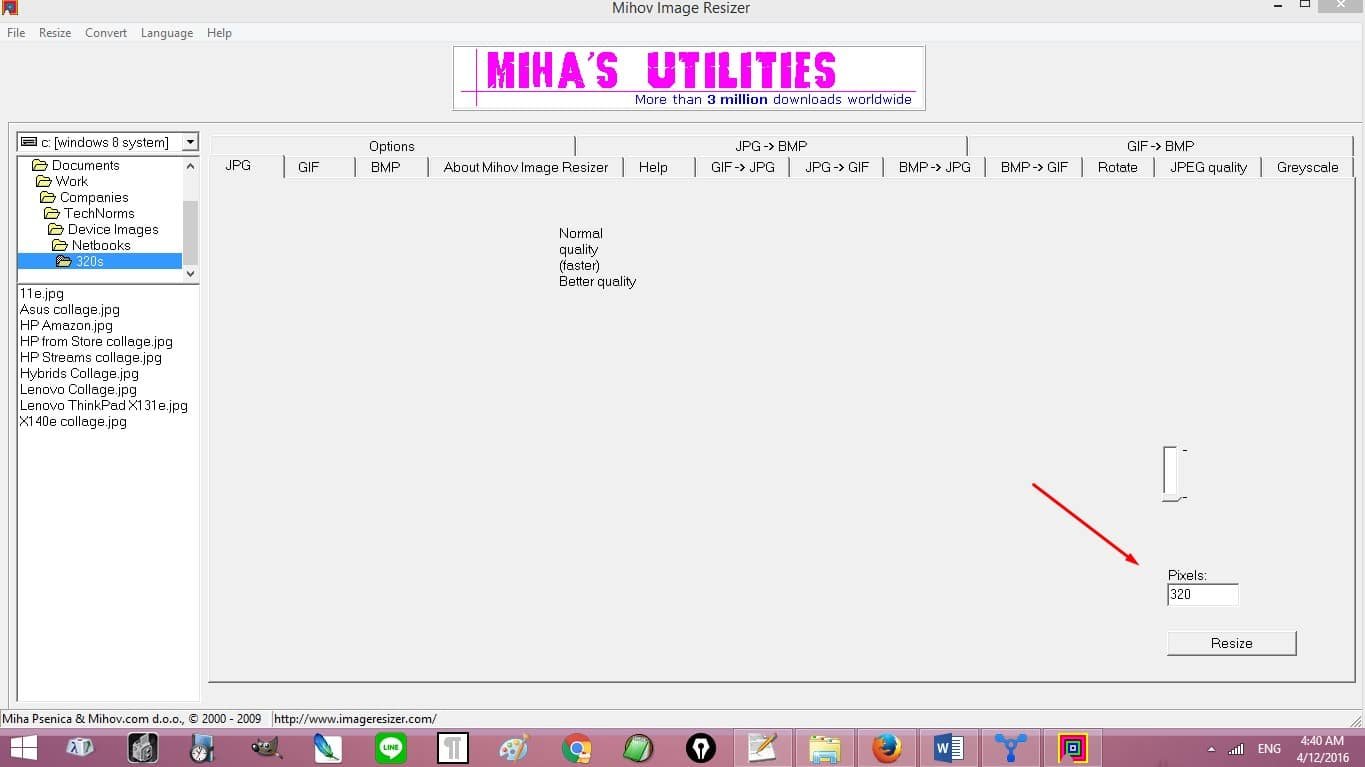Viewport: 1365px width, 767px height.
Task: Click the Device Images folder icon
Action: pyautogui.click(x=56, y=229)
